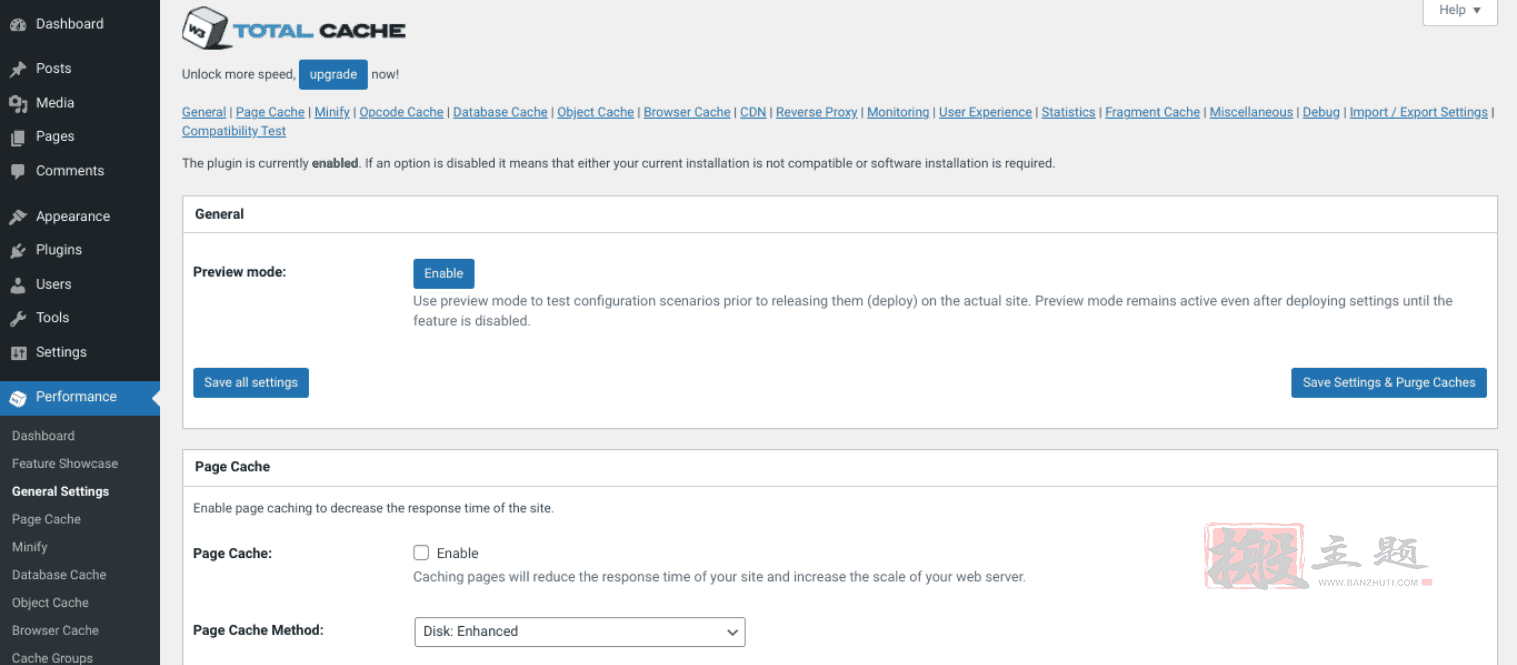This screenshot has height=665, width=1517.
Task: Open Object Cache submenu item
Action: tap(50, 604)
